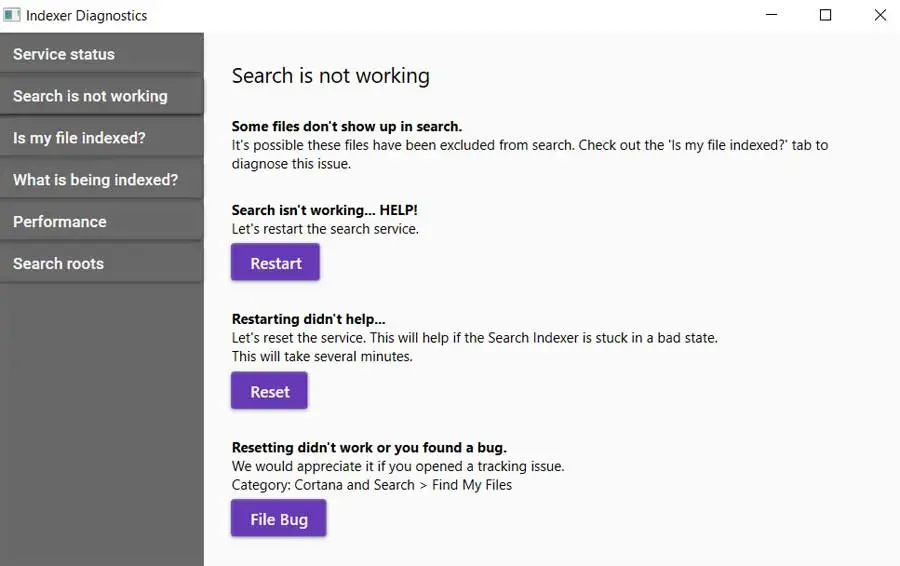Image resolution: width=900 pixels, height=566 pixels.
Task: Click the 'Restarting didn't help...' heading
Action: point(308,319)
